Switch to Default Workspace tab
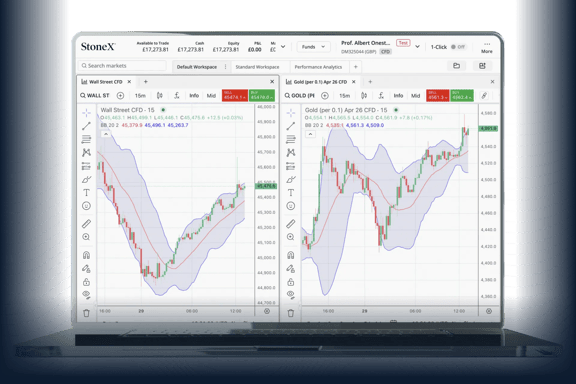Image resolution: width=576 pixels, height=384 pixels. click(197, 67)
